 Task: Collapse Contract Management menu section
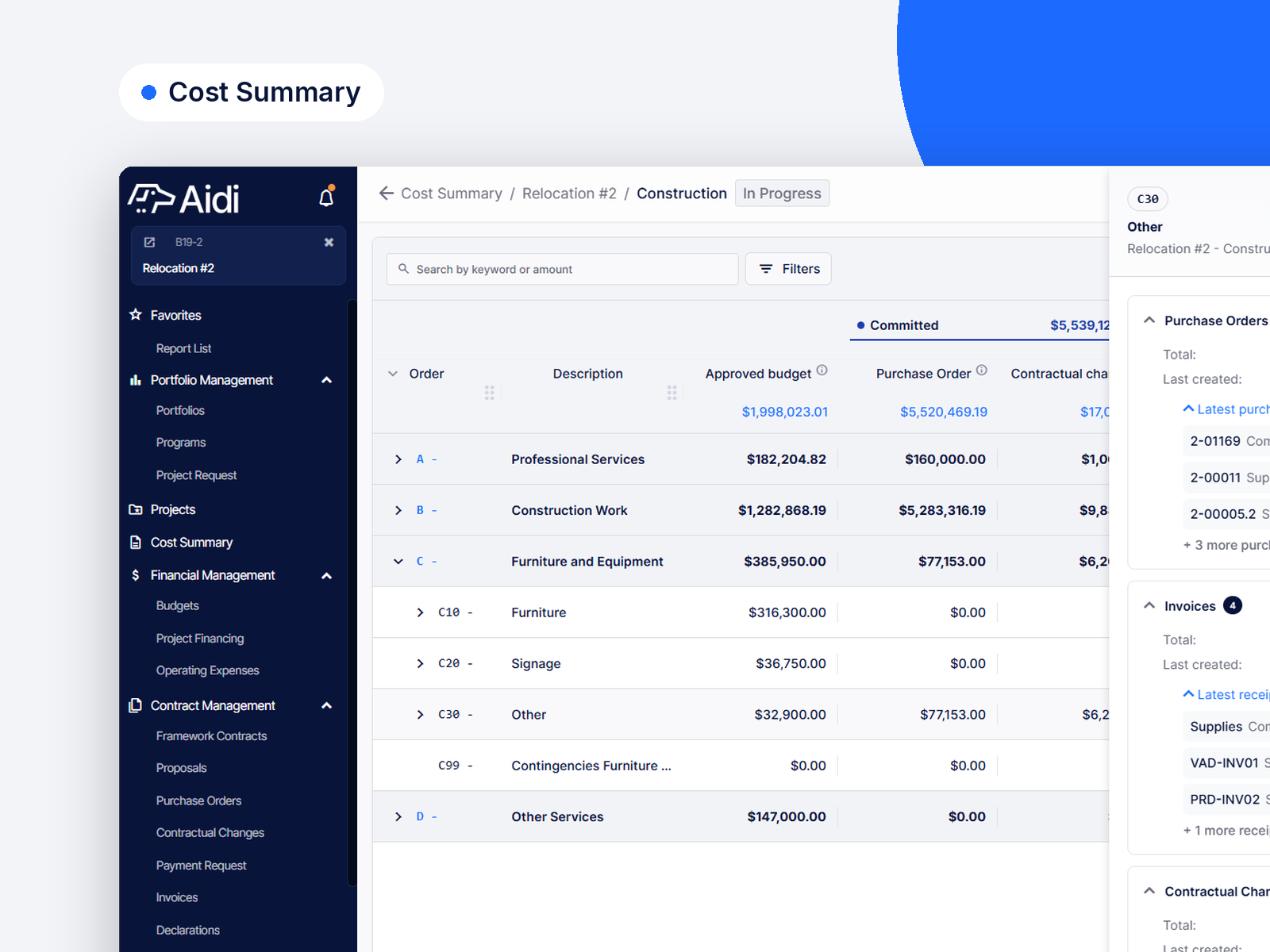(x=326, y=705)
